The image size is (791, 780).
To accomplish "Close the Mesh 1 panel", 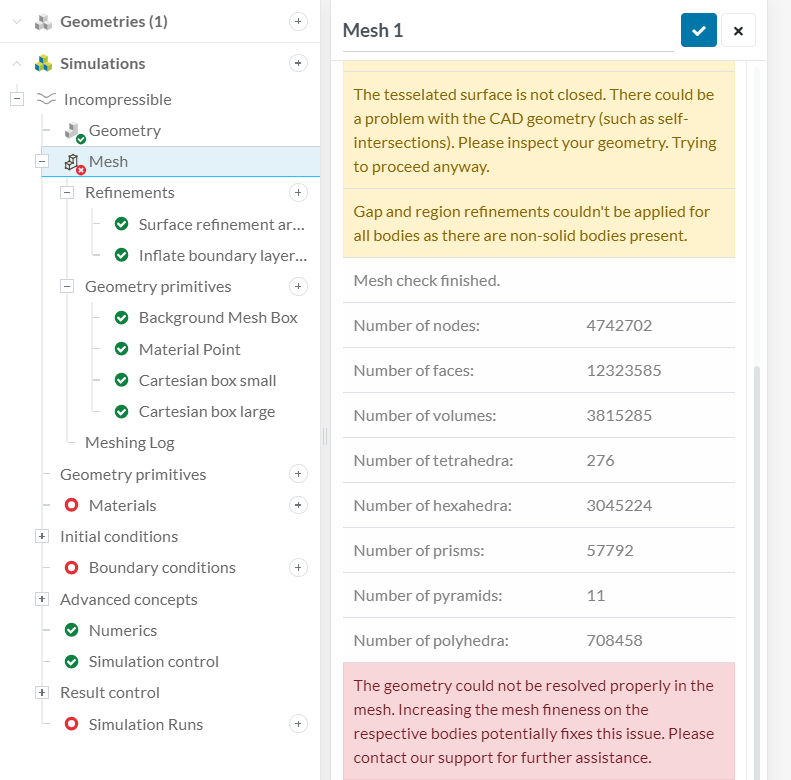I will point(739,30).
